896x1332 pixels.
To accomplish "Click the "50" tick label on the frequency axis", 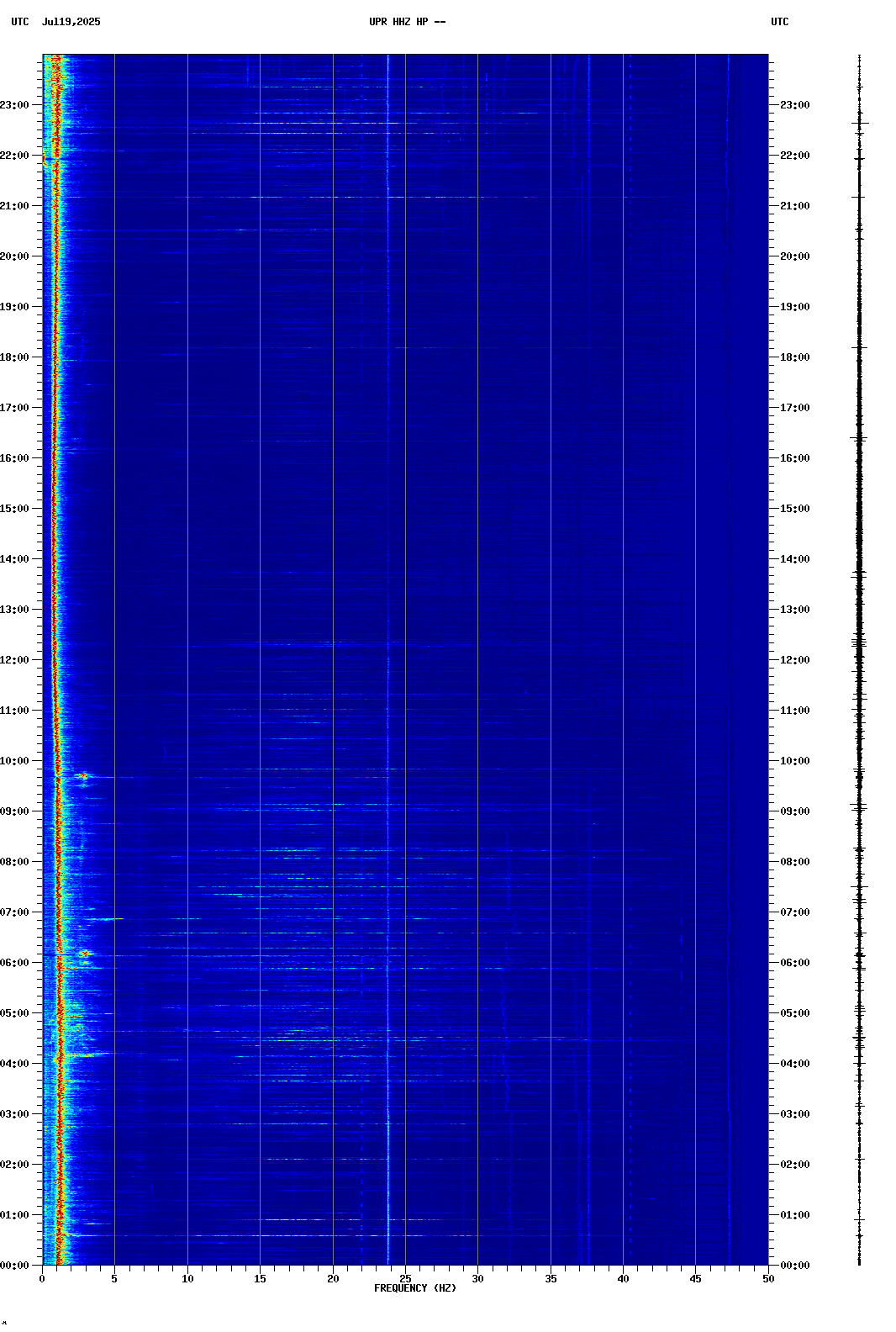I will (768, 1279).
